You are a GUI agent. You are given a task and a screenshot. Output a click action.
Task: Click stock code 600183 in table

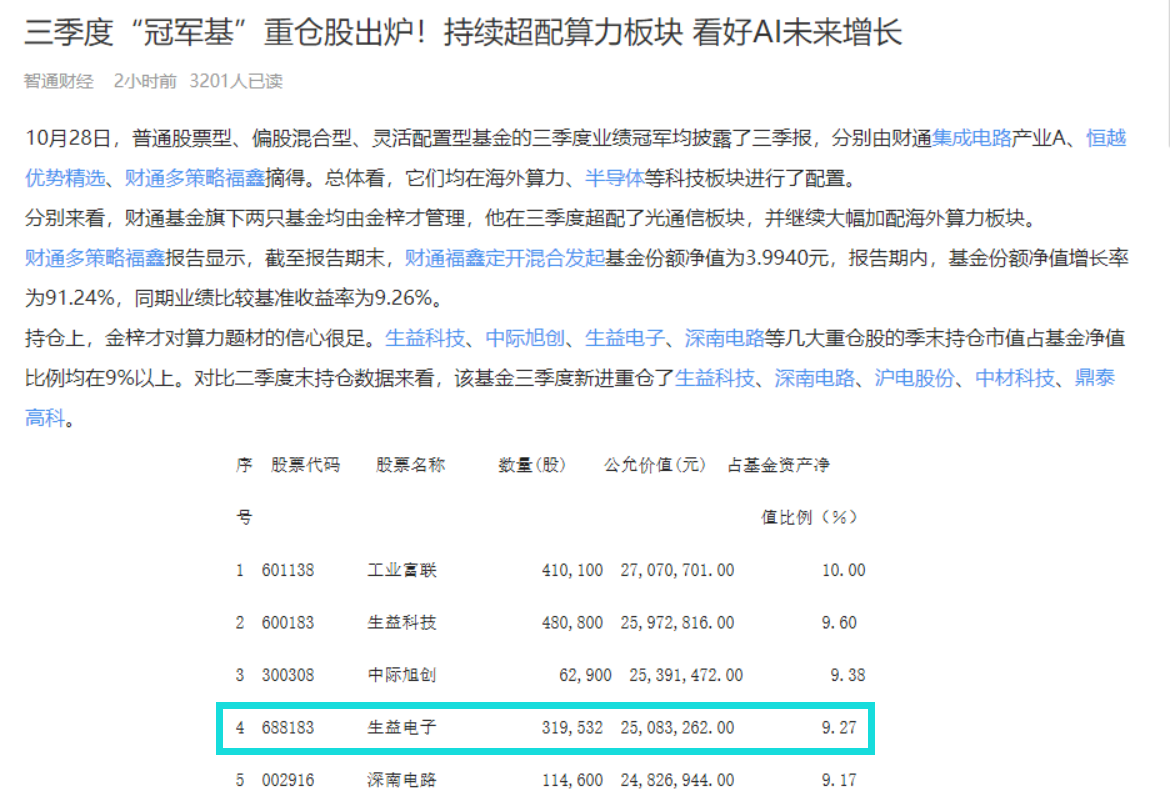click(288, 623)
